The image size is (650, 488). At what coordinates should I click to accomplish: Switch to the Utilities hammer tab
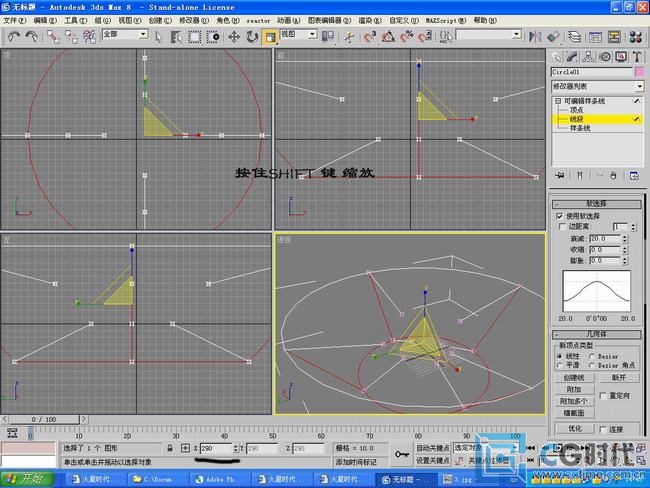click(x=637, y=57)
